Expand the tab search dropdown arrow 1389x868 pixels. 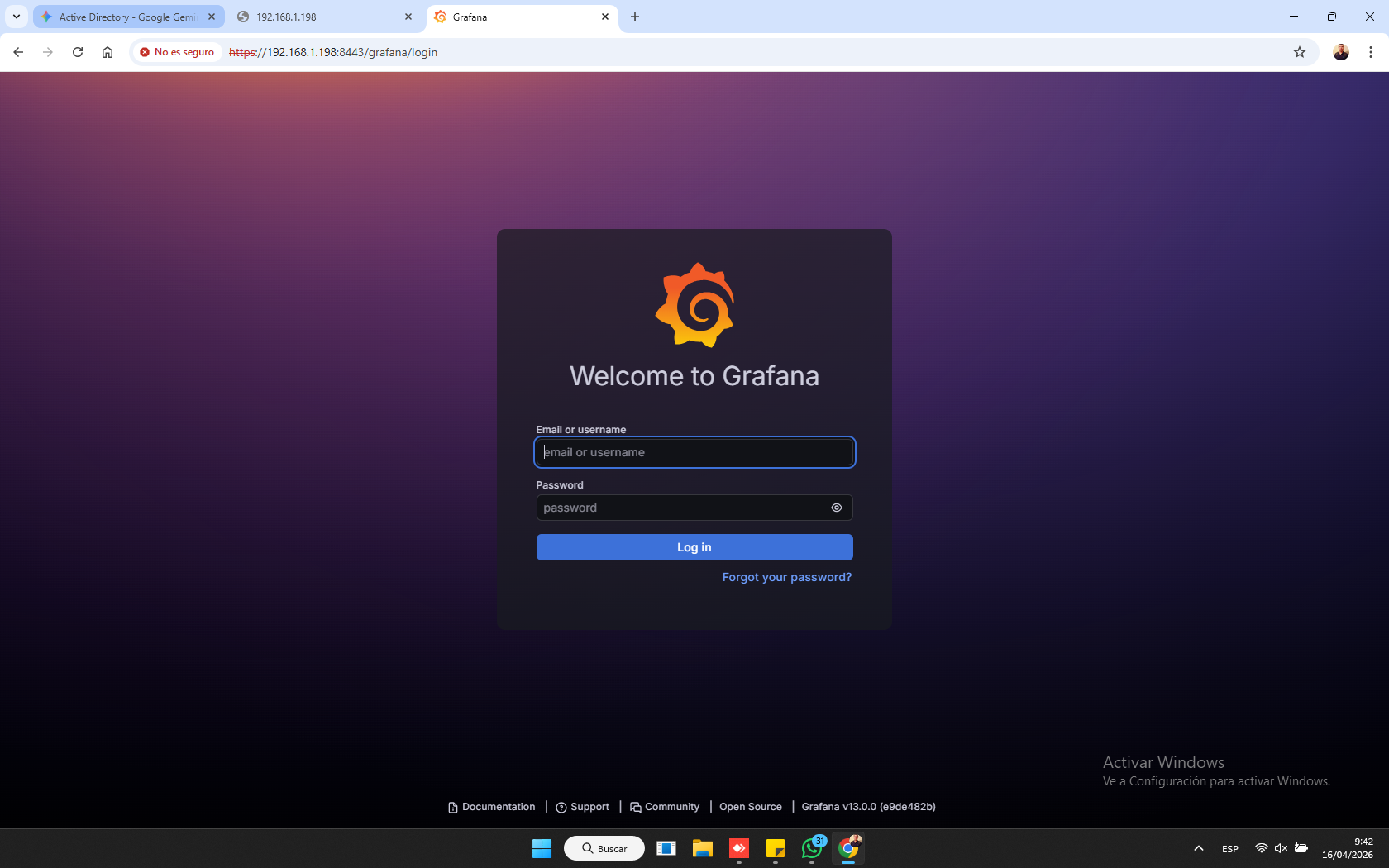point(17,17)
